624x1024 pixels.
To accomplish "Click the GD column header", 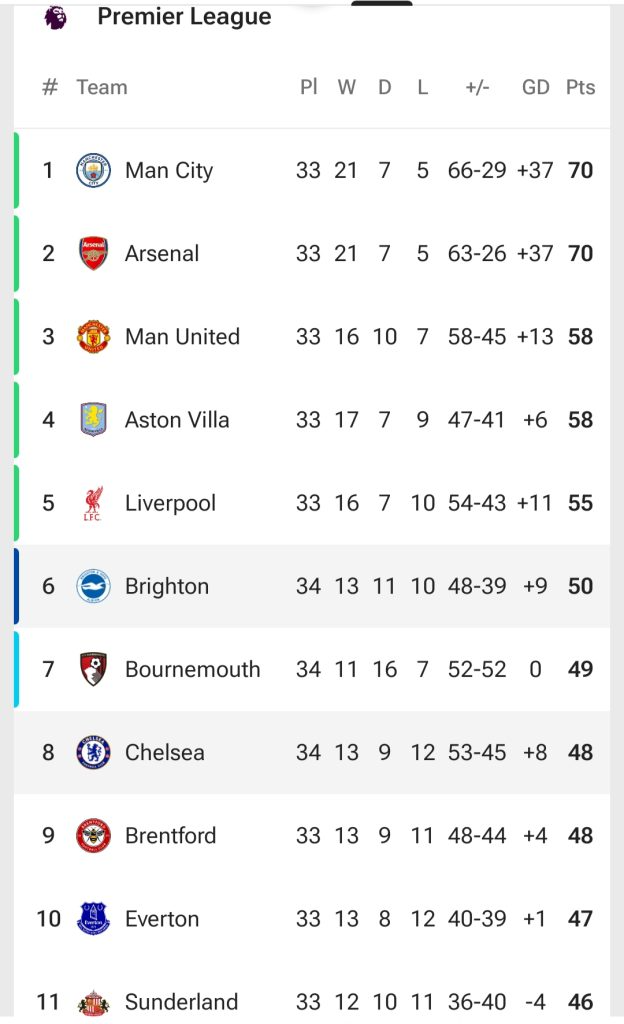I will point(536,87).
